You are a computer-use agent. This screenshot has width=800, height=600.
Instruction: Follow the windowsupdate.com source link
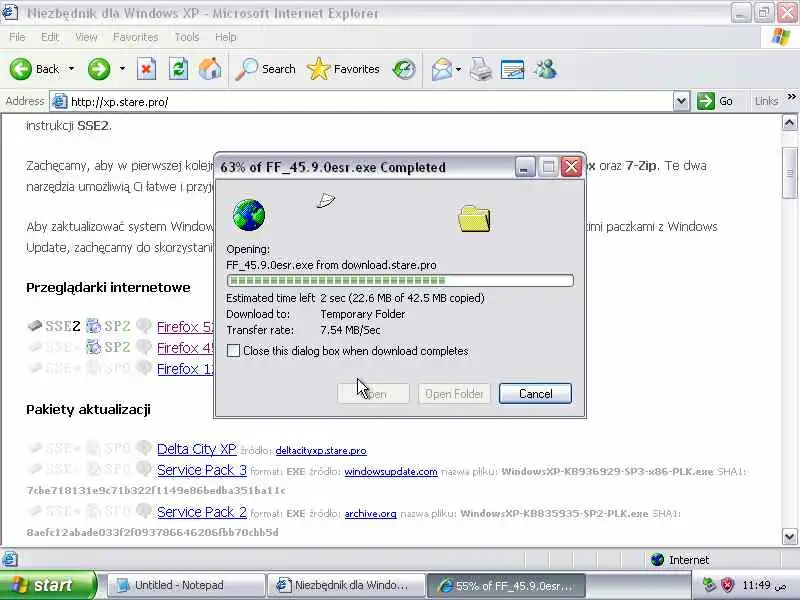[x=391, y=471]
